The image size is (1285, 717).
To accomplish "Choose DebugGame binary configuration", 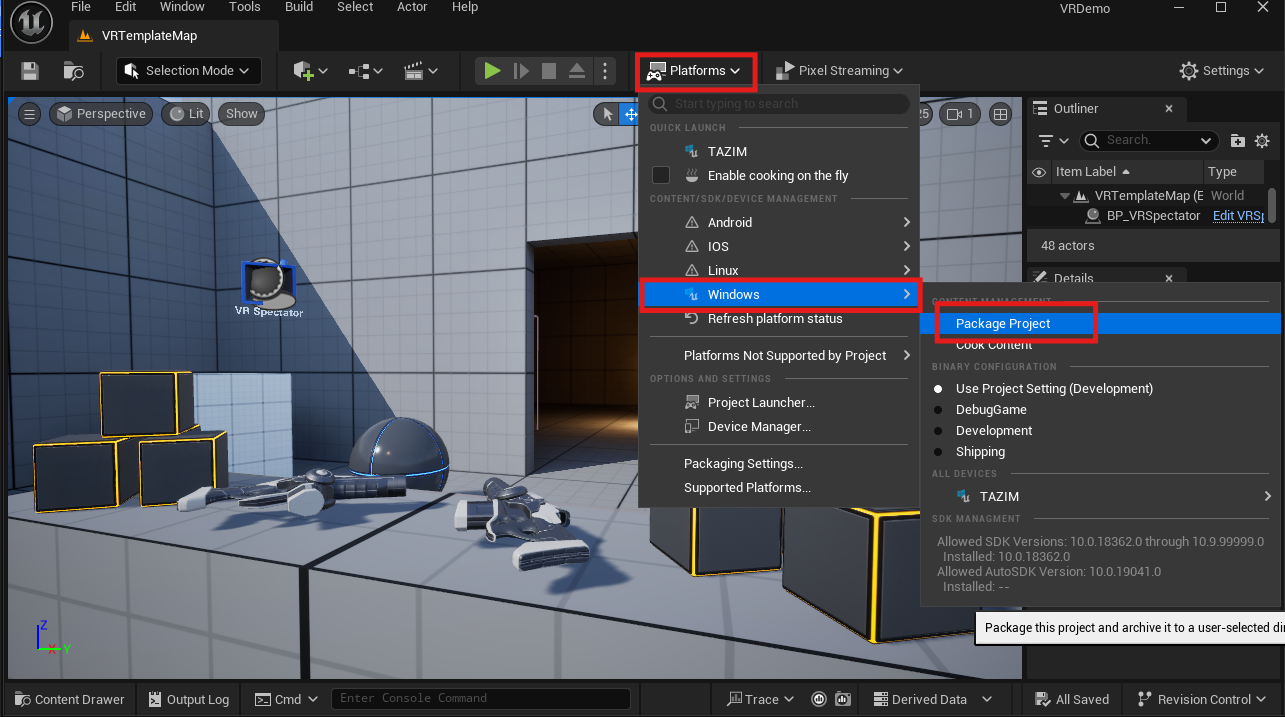I will coord(990,410).
